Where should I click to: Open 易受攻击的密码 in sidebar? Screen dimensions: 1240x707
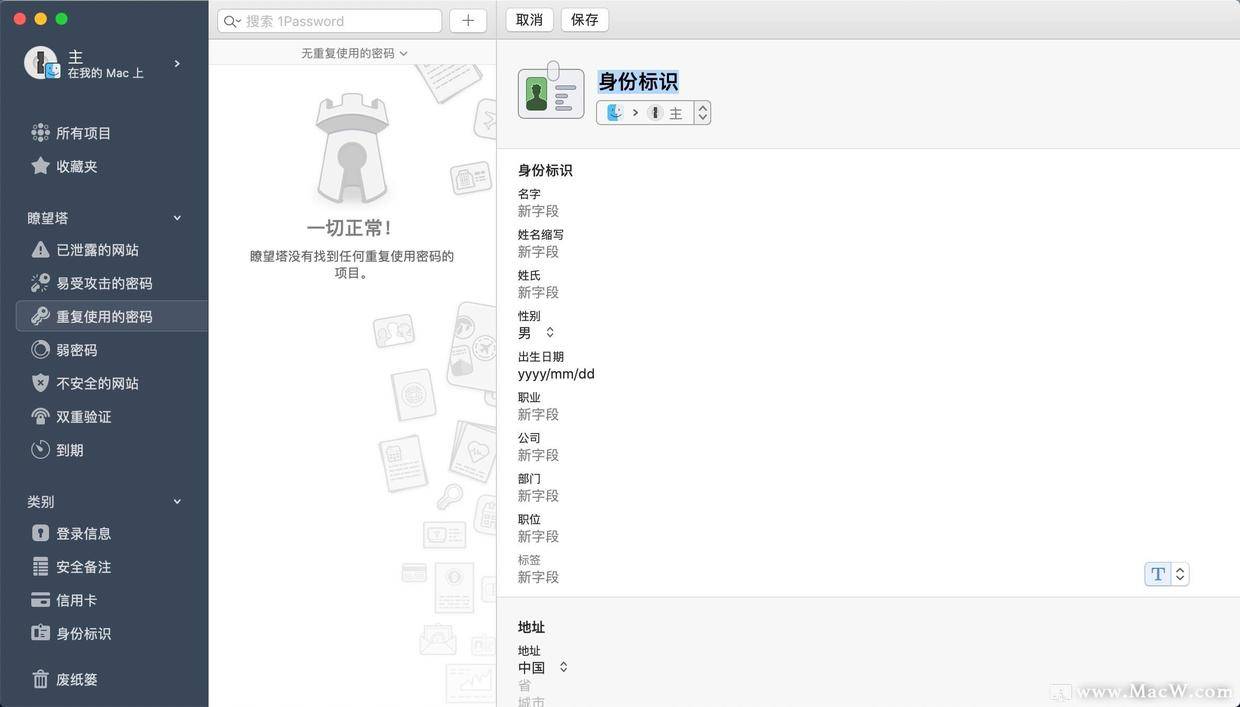(104, 283)
